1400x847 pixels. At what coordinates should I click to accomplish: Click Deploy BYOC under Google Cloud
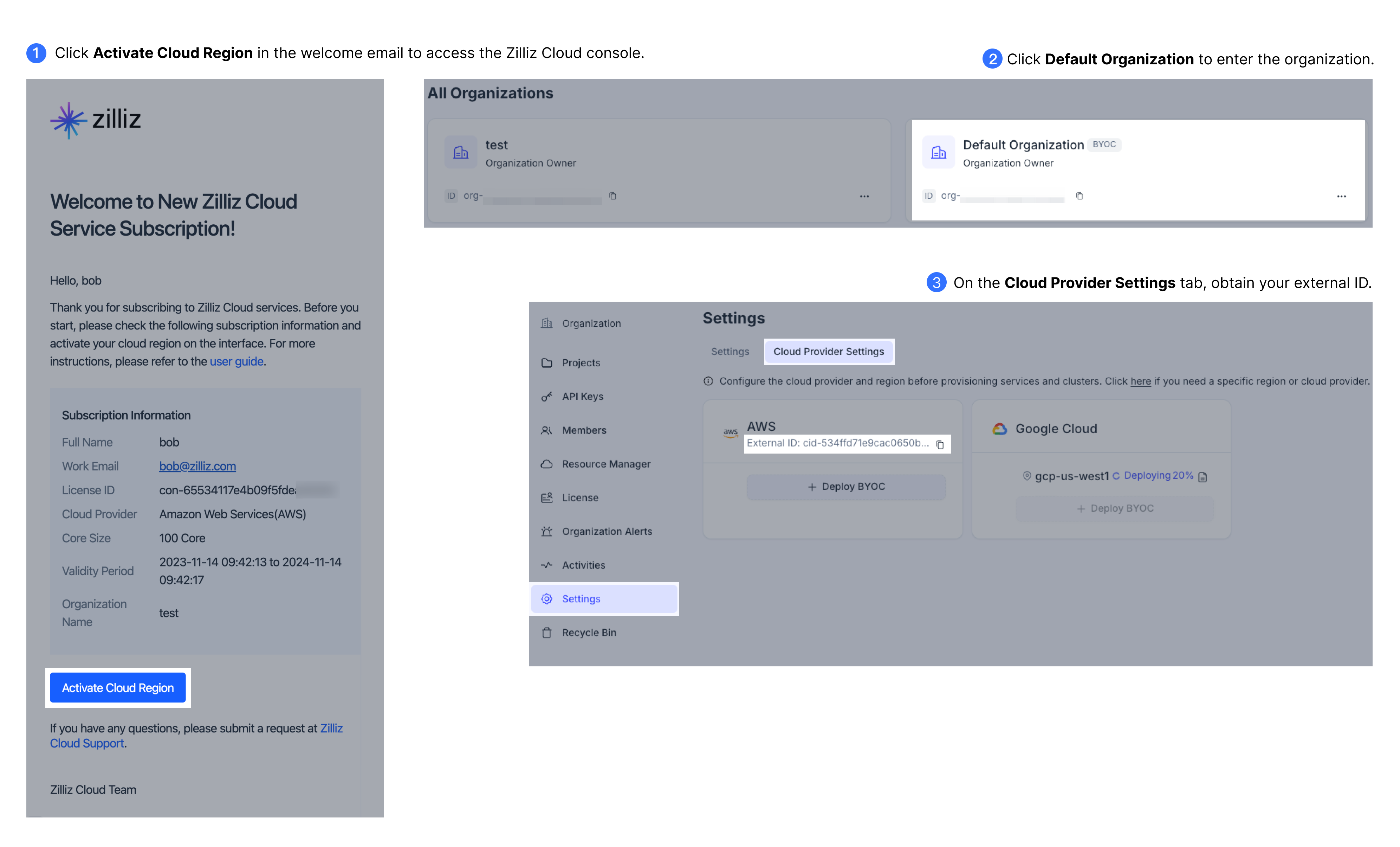click(1115, 508)
